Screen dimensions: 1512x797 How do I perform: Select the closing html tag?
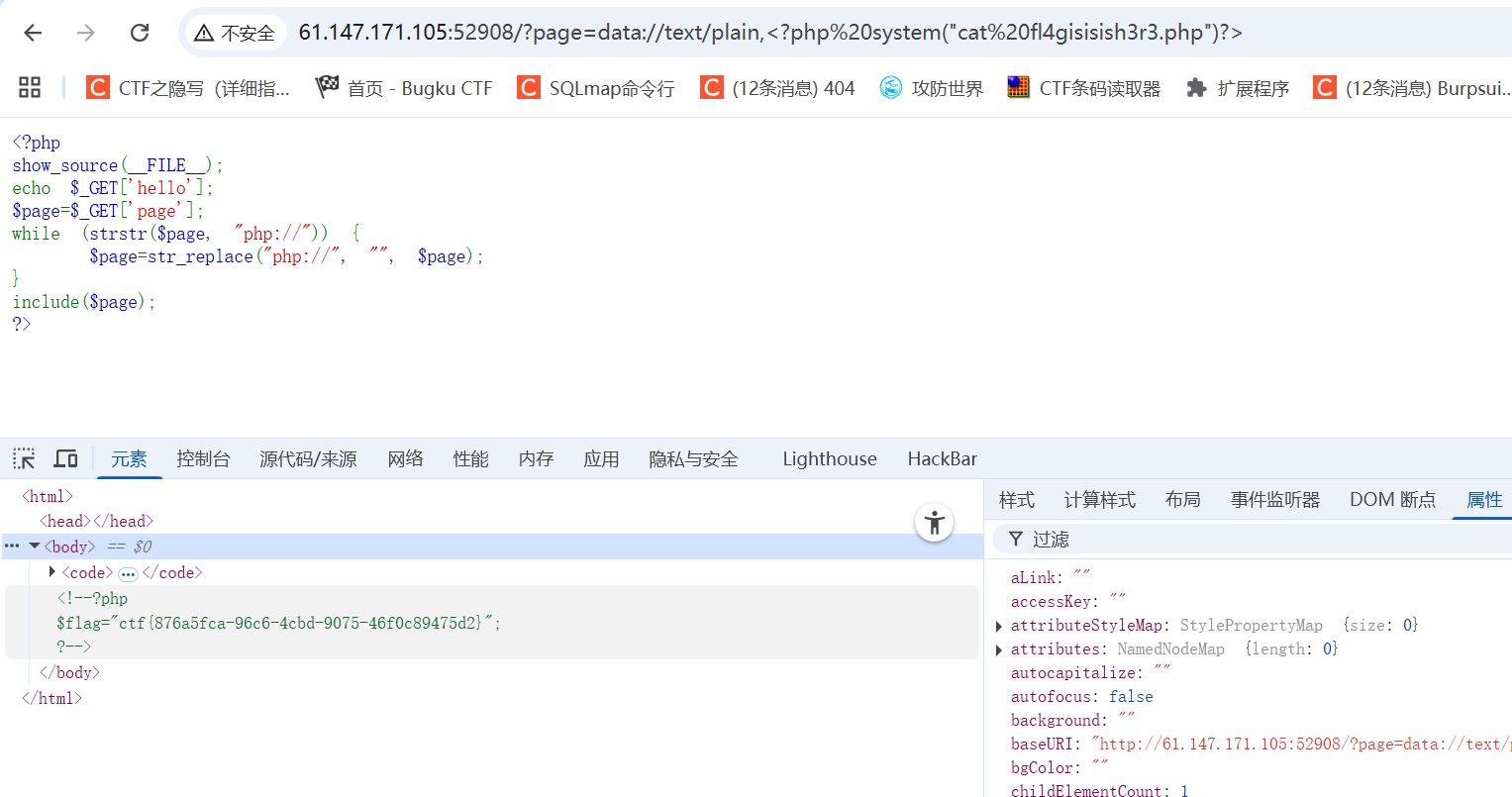tap(51, 698)
